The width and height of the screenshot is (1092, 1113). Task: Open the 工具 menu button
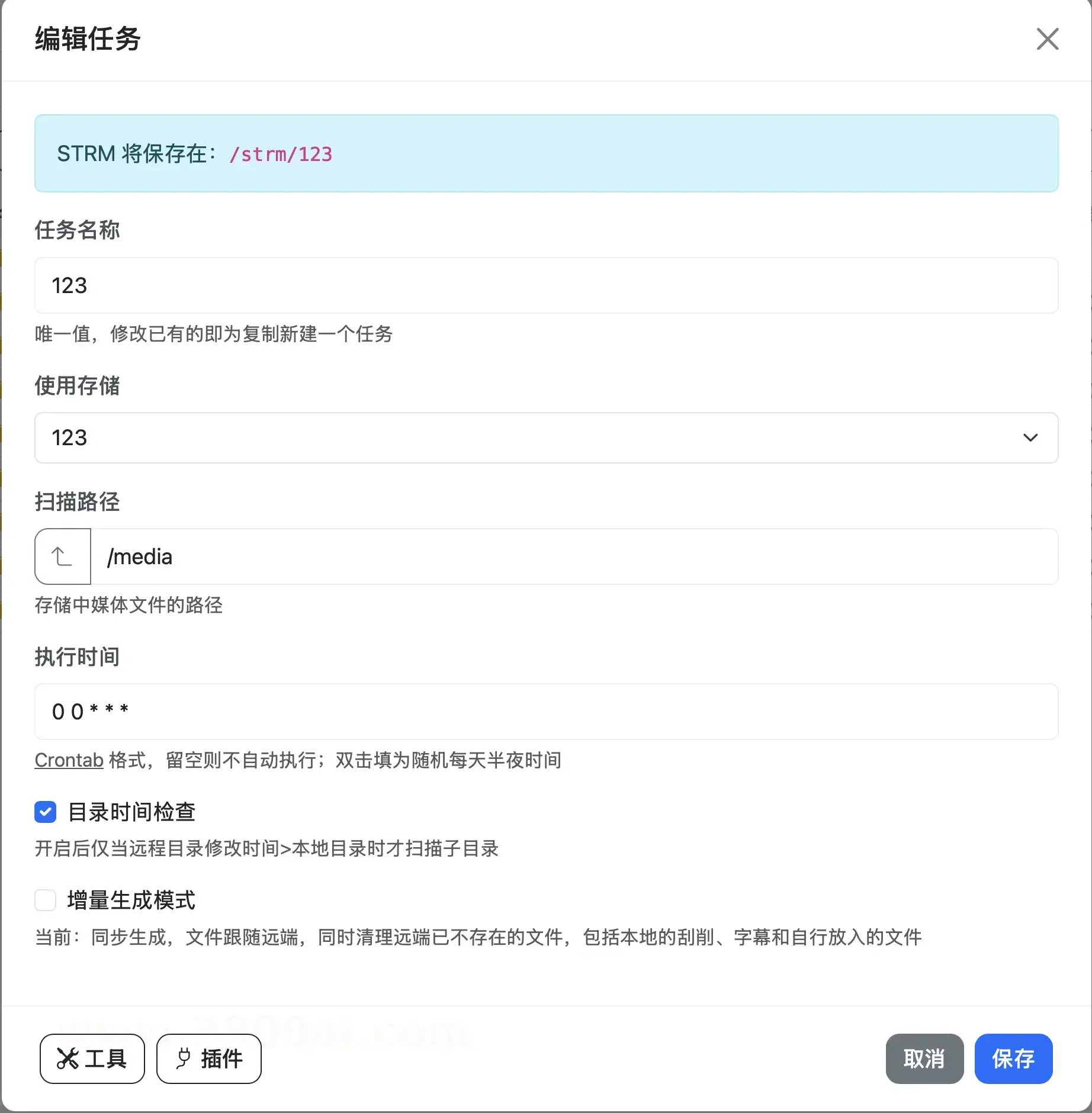pyautogui.click(x=92, y=1059)
